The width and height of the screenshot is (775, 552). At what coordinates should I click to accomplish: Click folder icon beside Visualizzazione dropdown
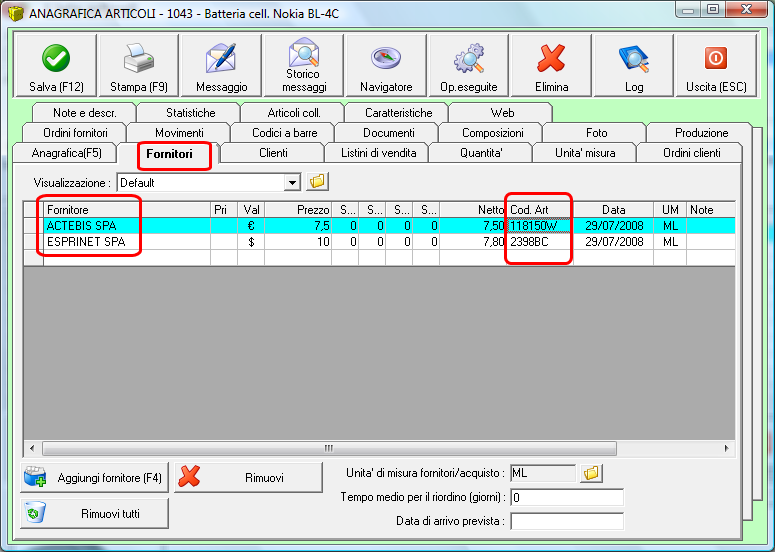coord(317,182)
